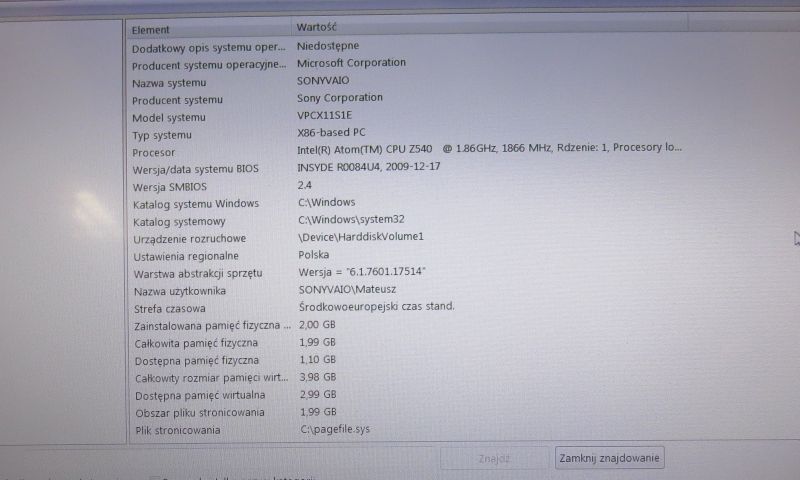Select the Wersja = "6.1.7601.17514" value
Screen dimensions: 800x480
tap(362, 272)
